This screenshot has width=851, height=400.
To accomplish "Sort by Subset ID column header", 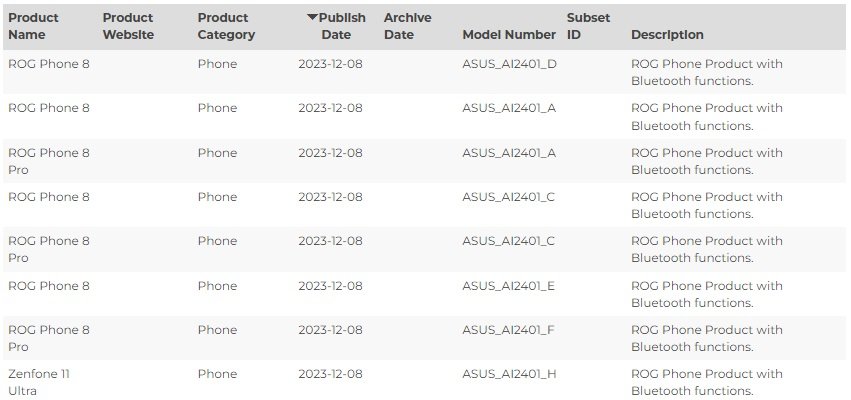I will point(588,26).
